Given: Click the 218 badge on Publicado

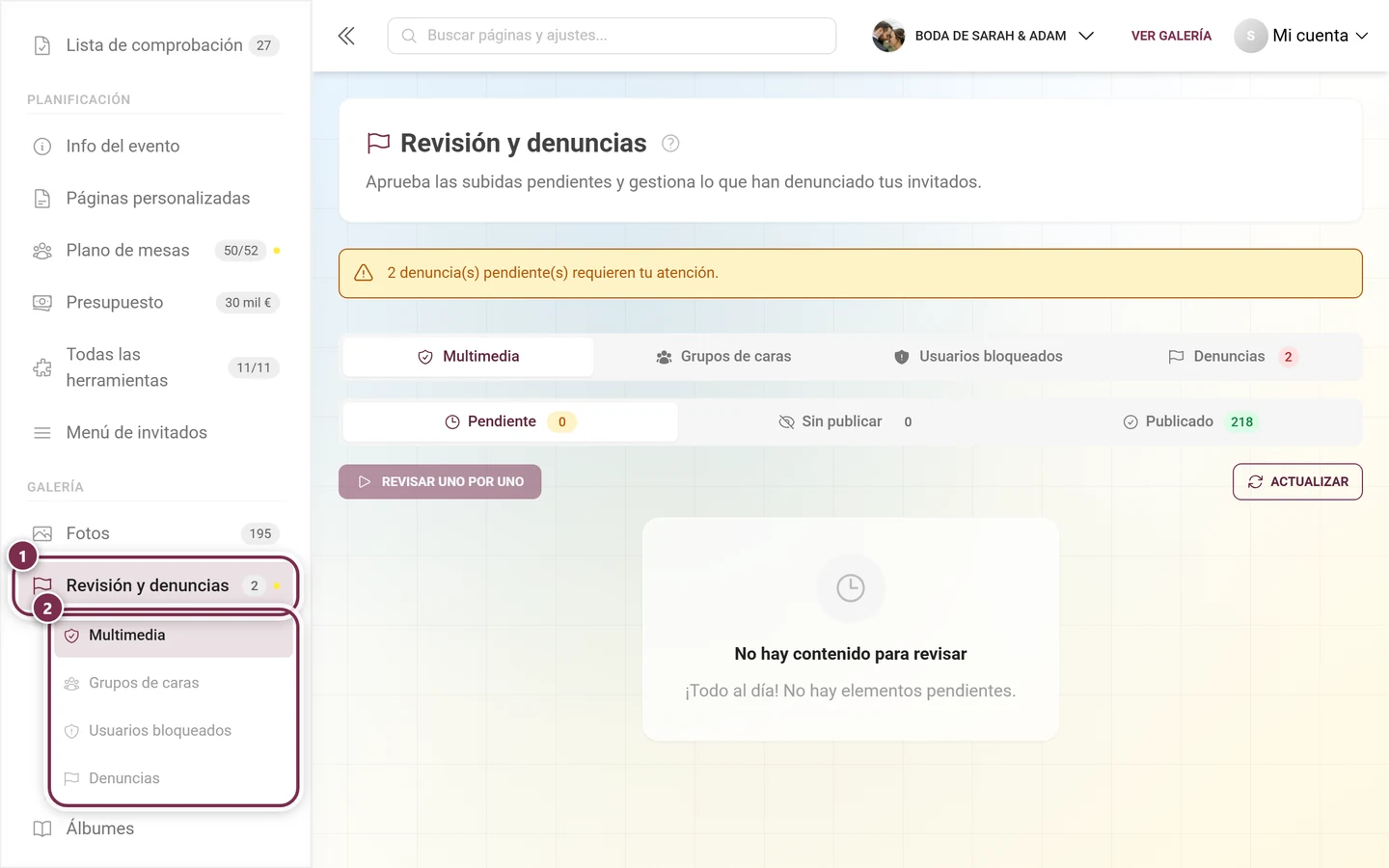Looking at the screenshot, I should point(1241,422).
